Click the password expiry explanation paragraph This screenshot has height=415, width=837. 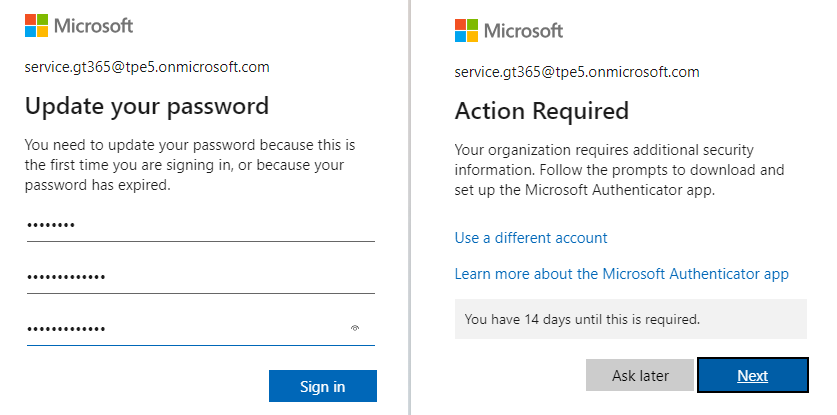pyautogui.click(x=190, y=165)
